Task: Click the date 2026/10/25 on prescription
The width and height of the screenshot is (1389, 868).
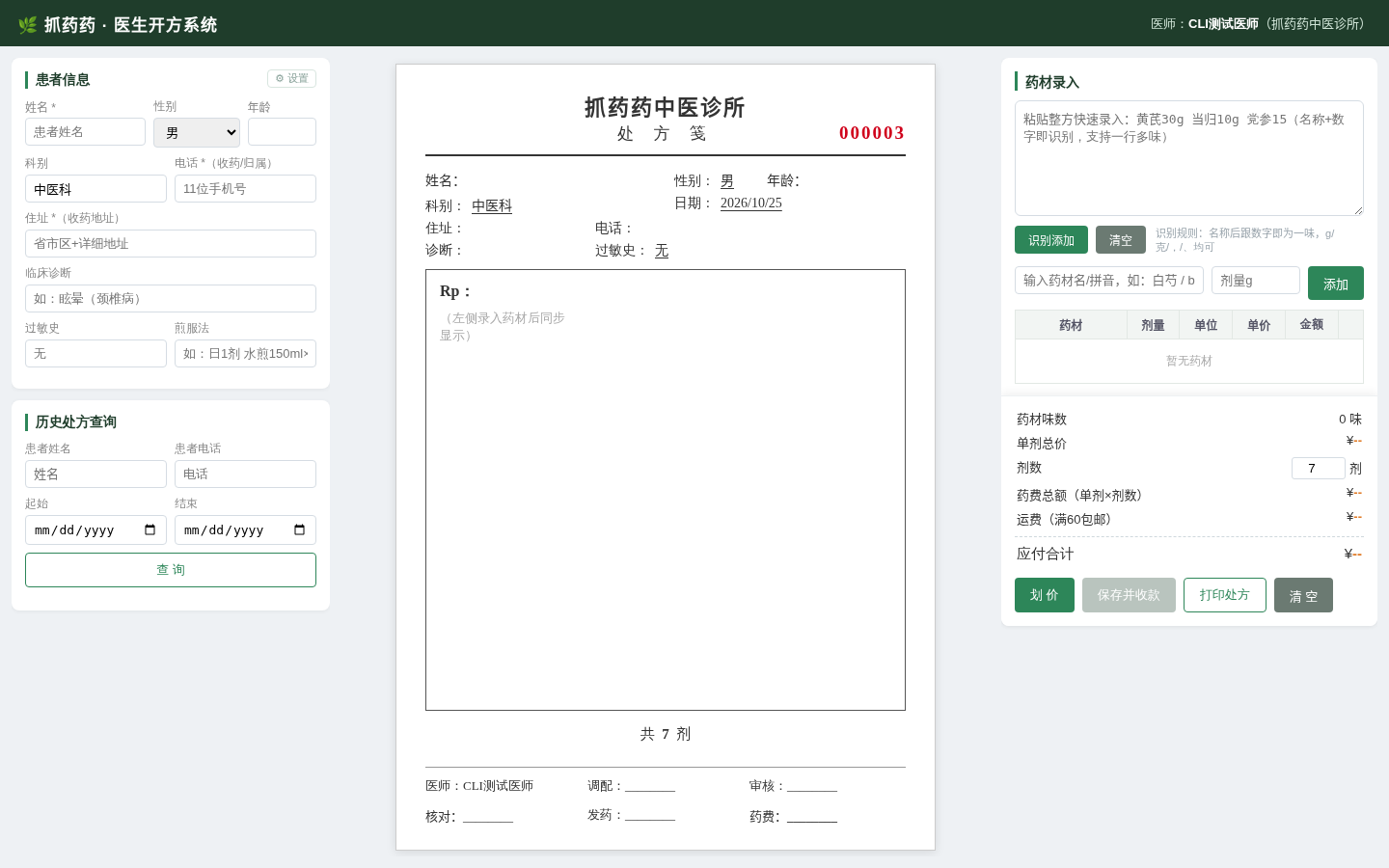Action: 751,203
